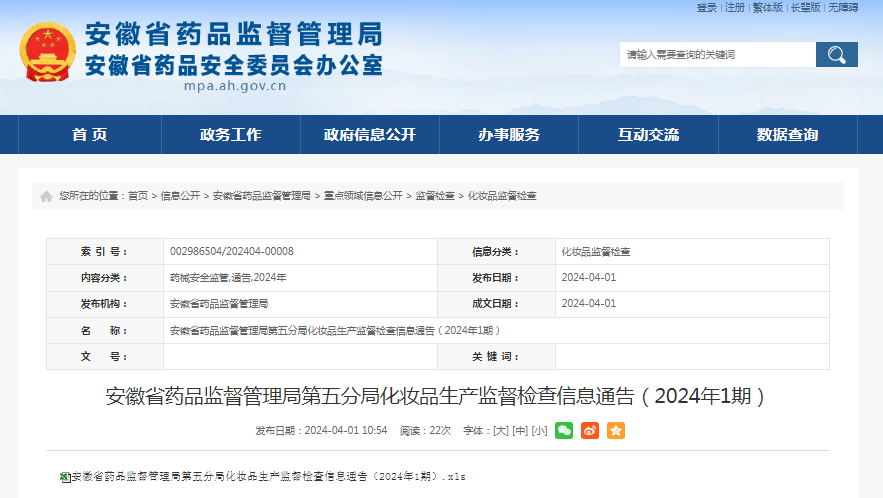Open the 办事服务 navigation menu
This screenshot has height=498, width=883.
[508, 135]
